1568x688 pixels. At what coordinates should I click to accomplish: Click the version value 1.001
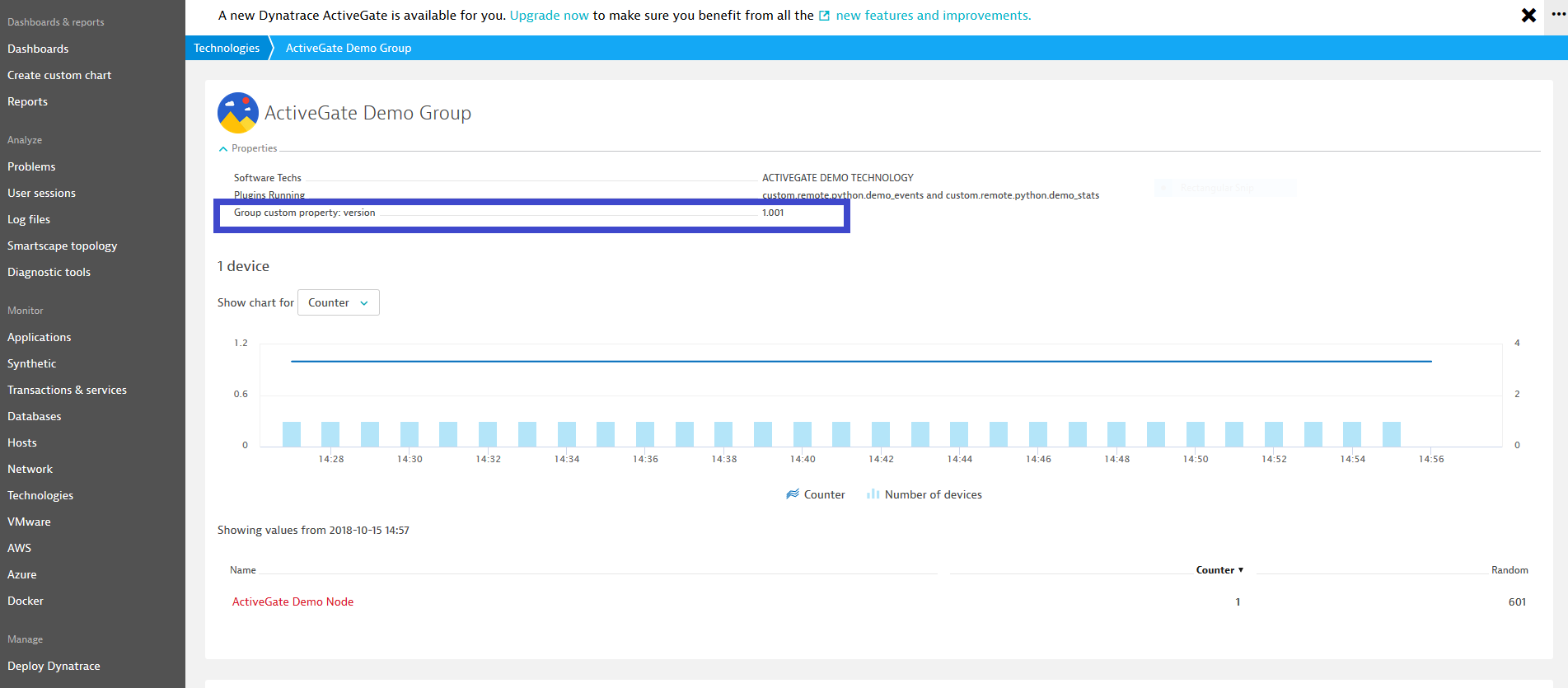click(x=773, y=213)
